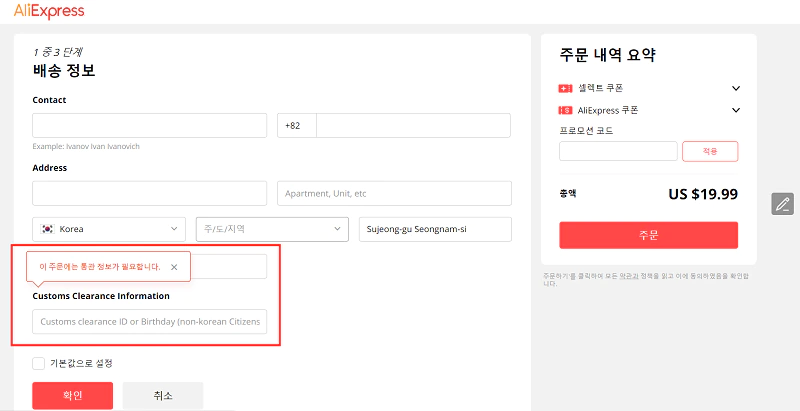800x411 pixels.
Task: Click the AliExpress coupon ticket icon
Action: pyautogui.click(x=566, y=110)
